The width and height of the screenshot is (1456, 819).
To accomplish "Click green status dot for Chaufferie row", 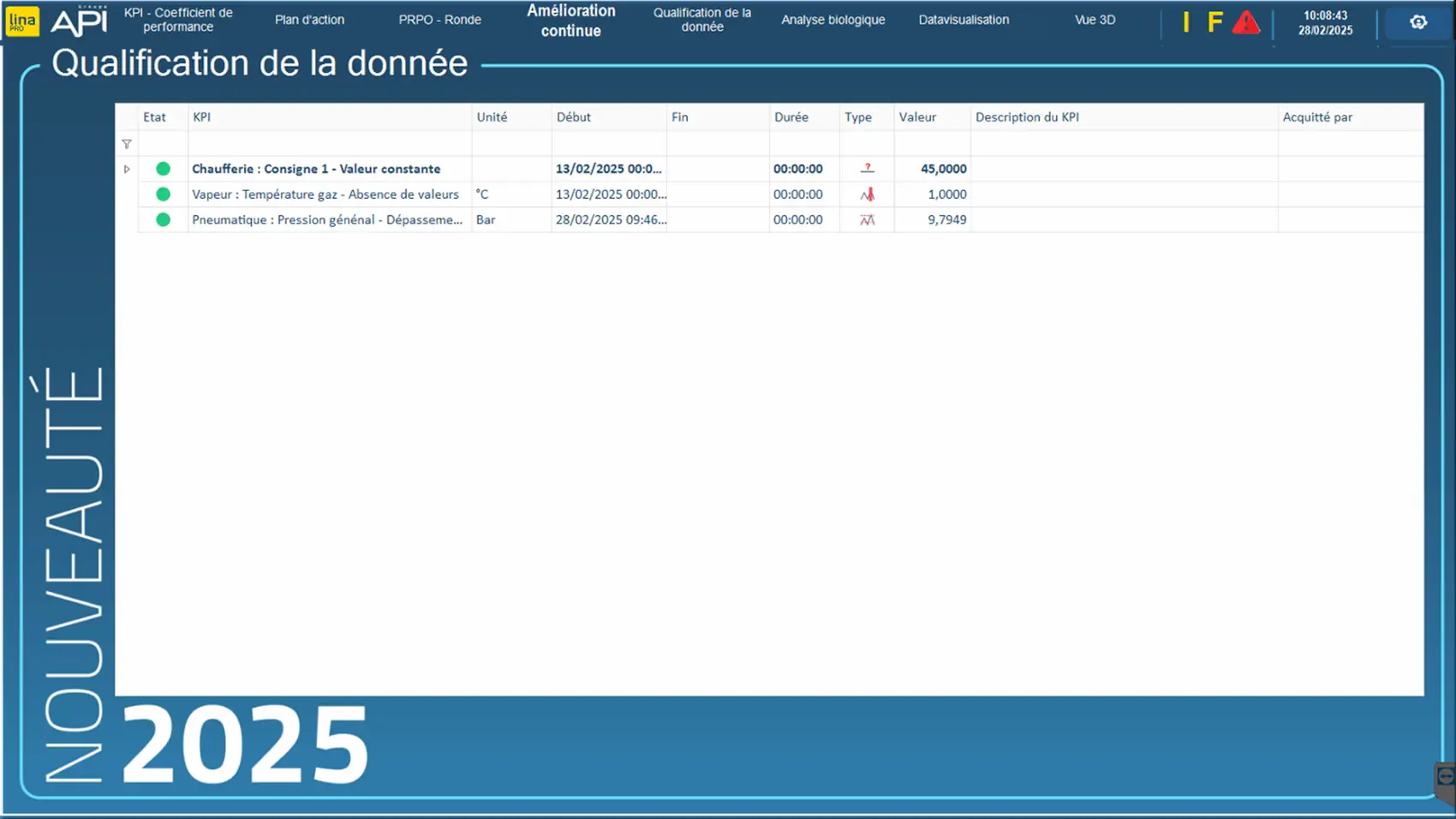I will click(x=163, y=169).
